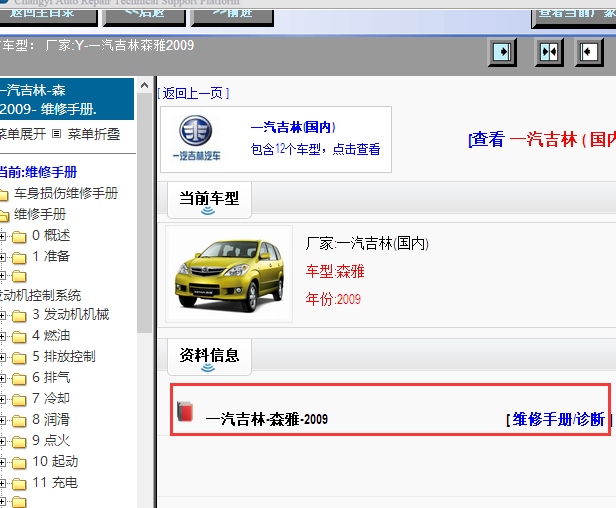Click the expand-right panel arrow icon
The height and width of the screenshot is (508, 616).
(502, 52)
